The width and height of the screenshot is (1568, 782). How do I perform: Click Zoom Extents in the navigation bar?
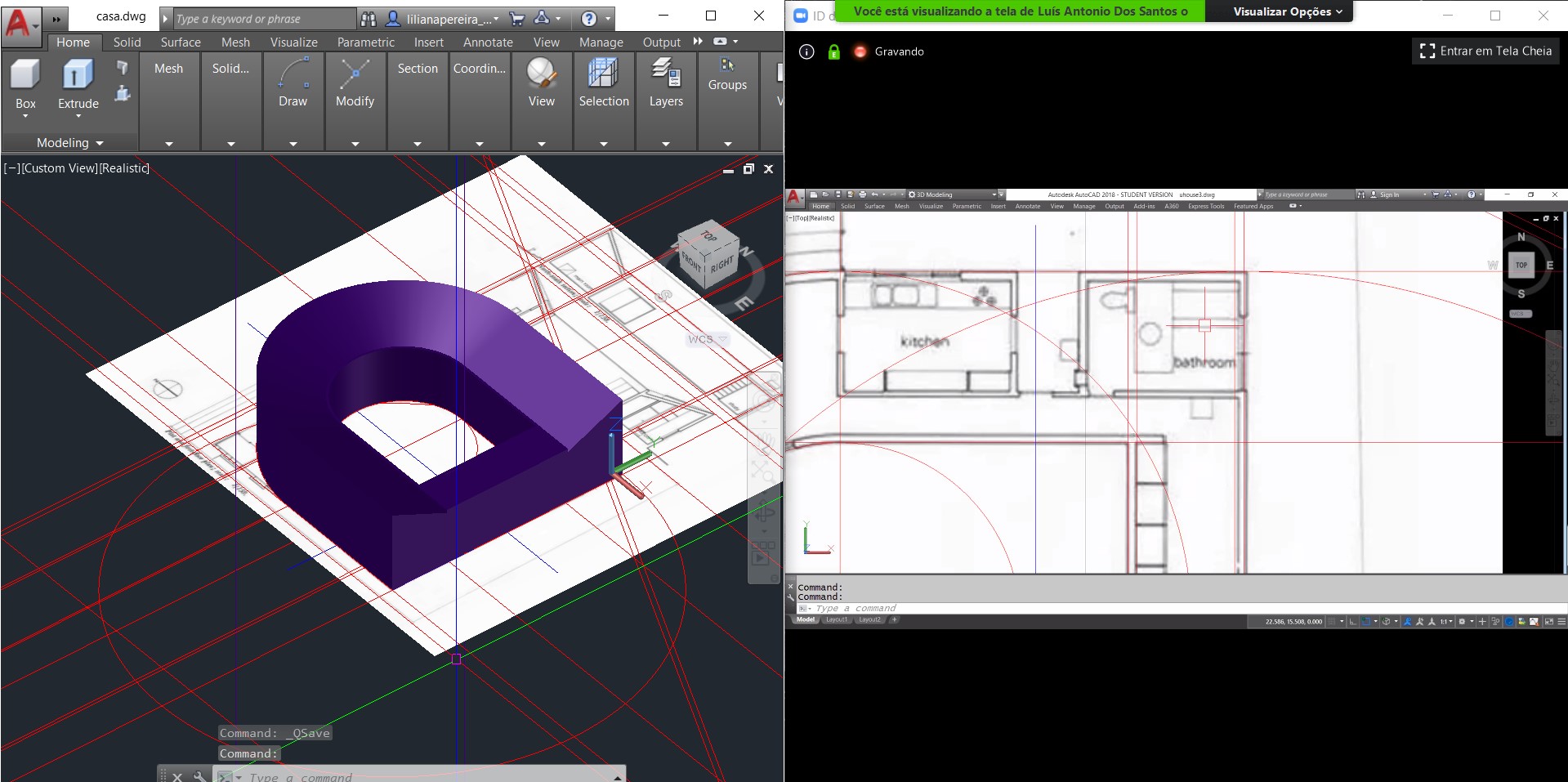[765, 472]
